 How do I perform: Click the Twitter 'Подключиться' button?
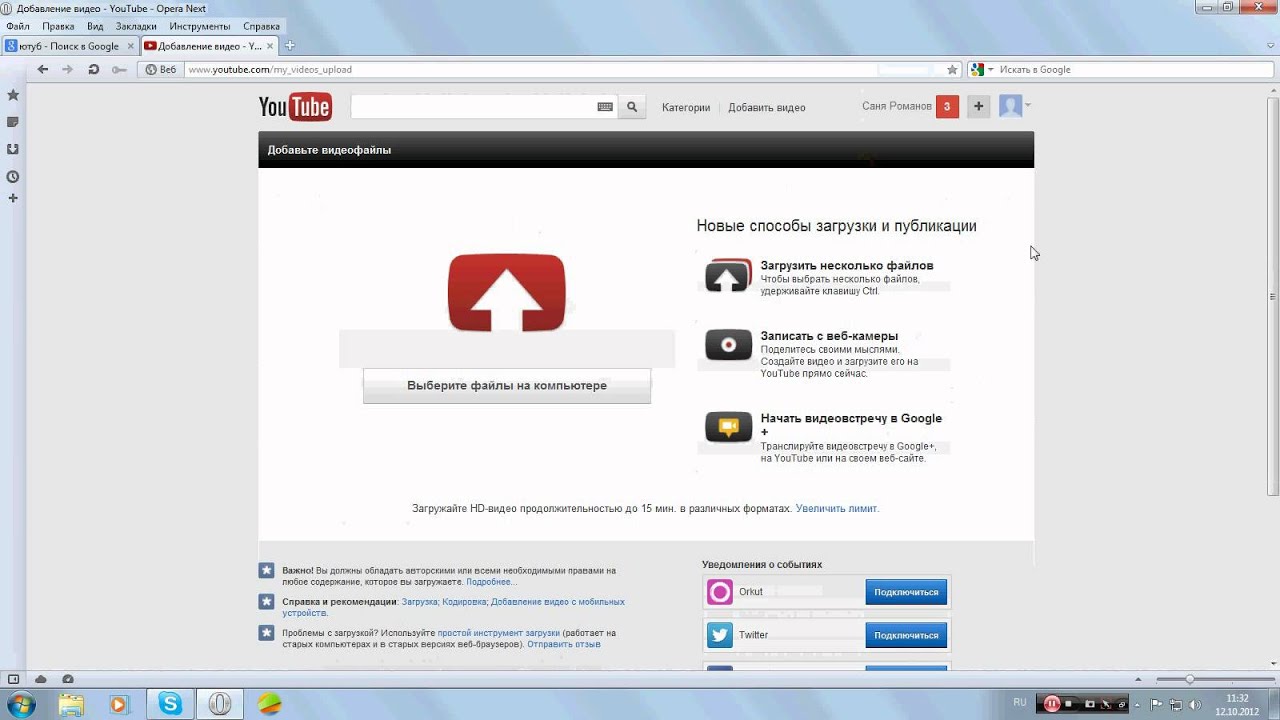[906, 635]
